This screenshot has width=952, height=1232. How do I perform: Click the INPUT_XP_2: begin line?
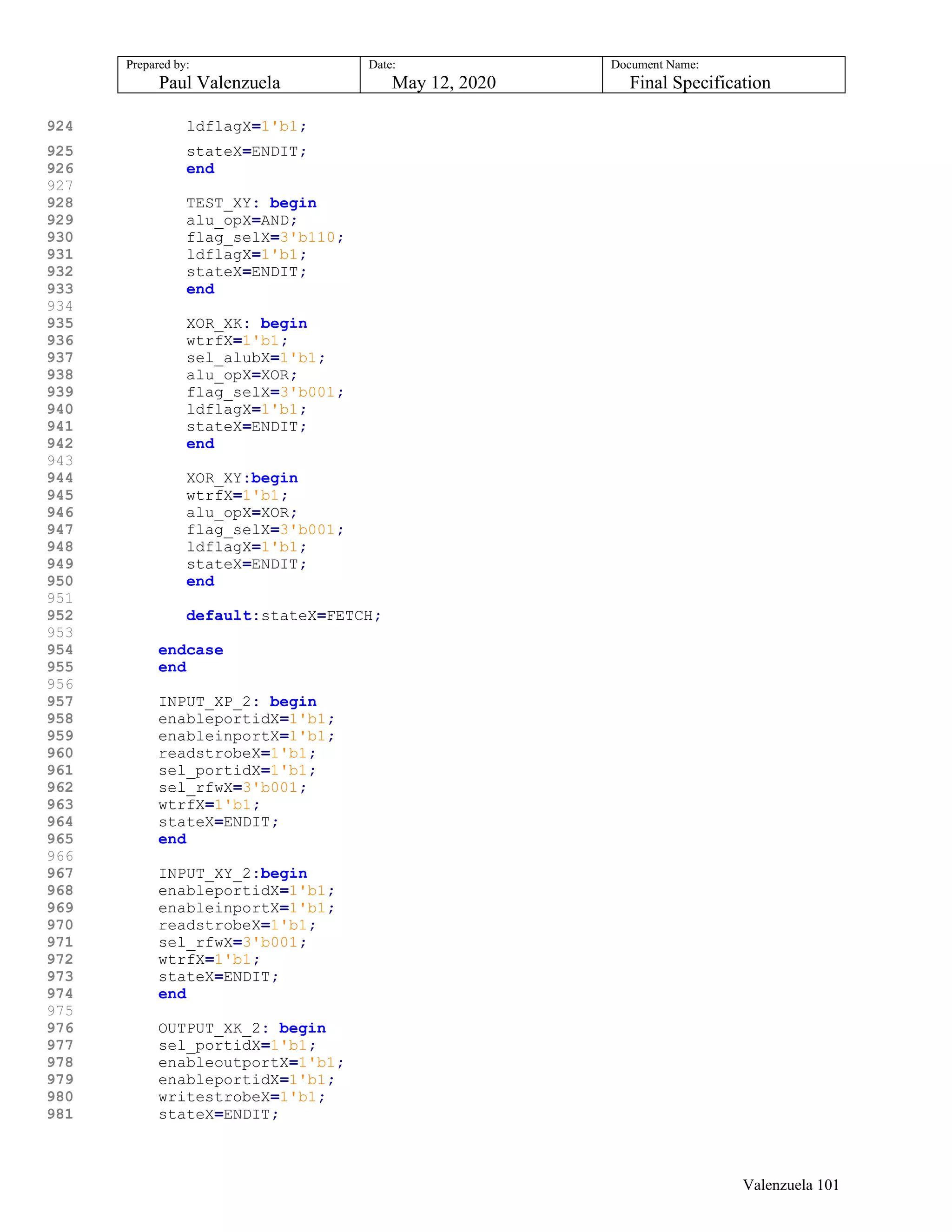pyautogui.click(x=238, y=702)
